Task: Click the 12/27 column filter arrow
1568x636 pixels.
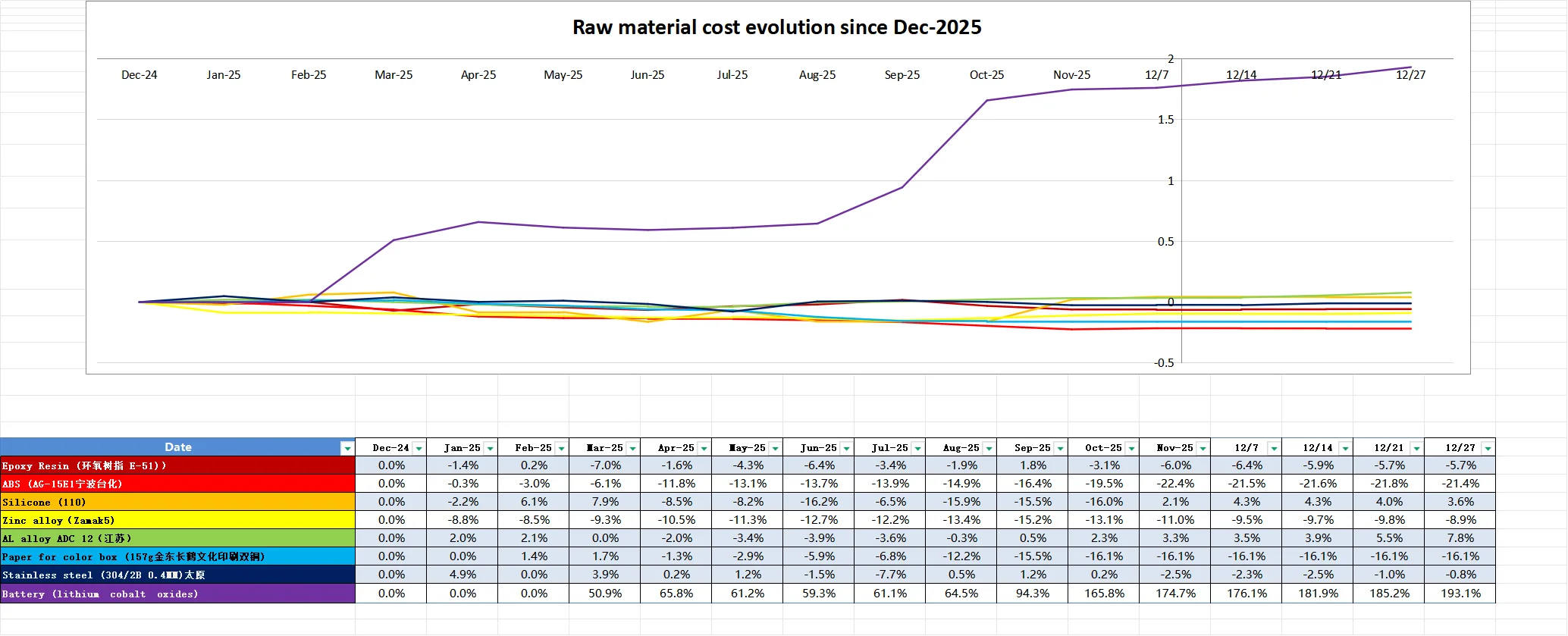Action: click(1488, 448)
